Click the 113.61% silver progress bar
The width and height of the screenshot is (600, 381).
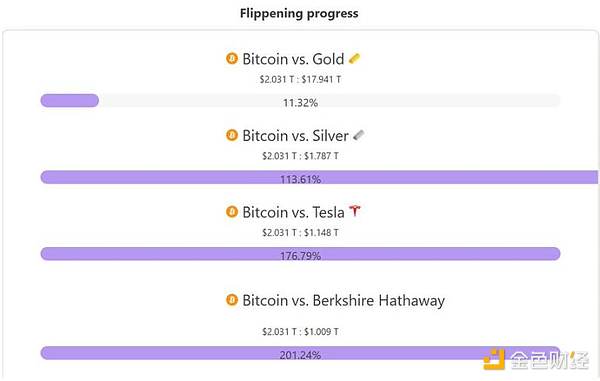tap(319, 177)
